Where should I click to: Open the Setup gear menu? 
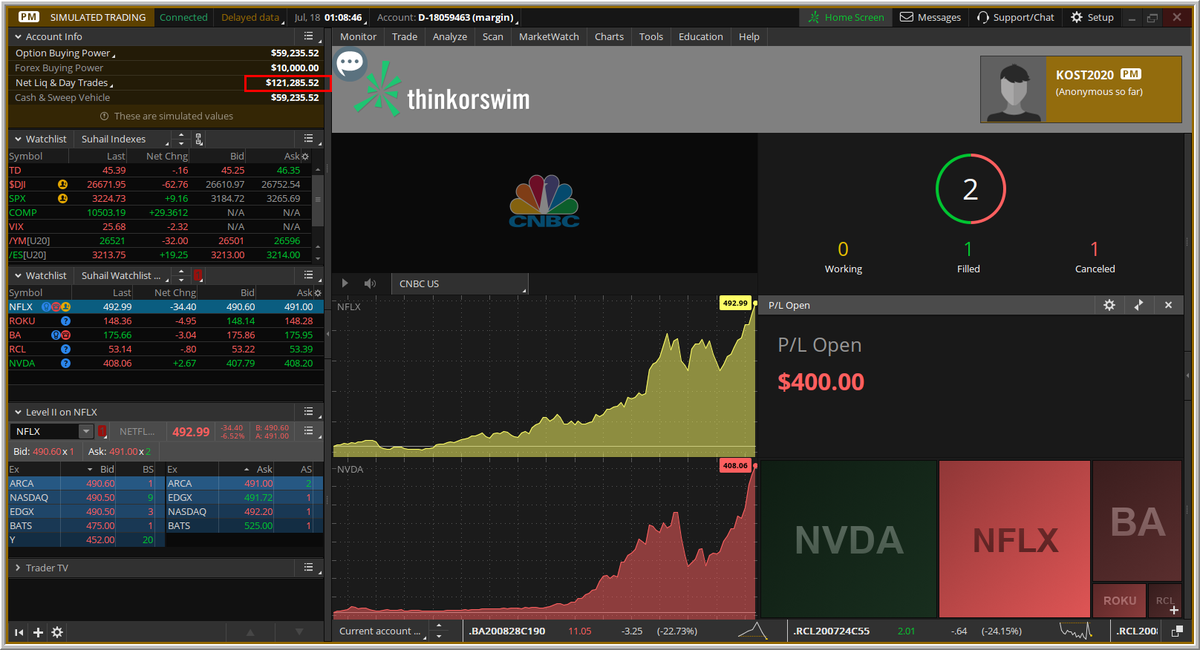tap(1092, 17)
